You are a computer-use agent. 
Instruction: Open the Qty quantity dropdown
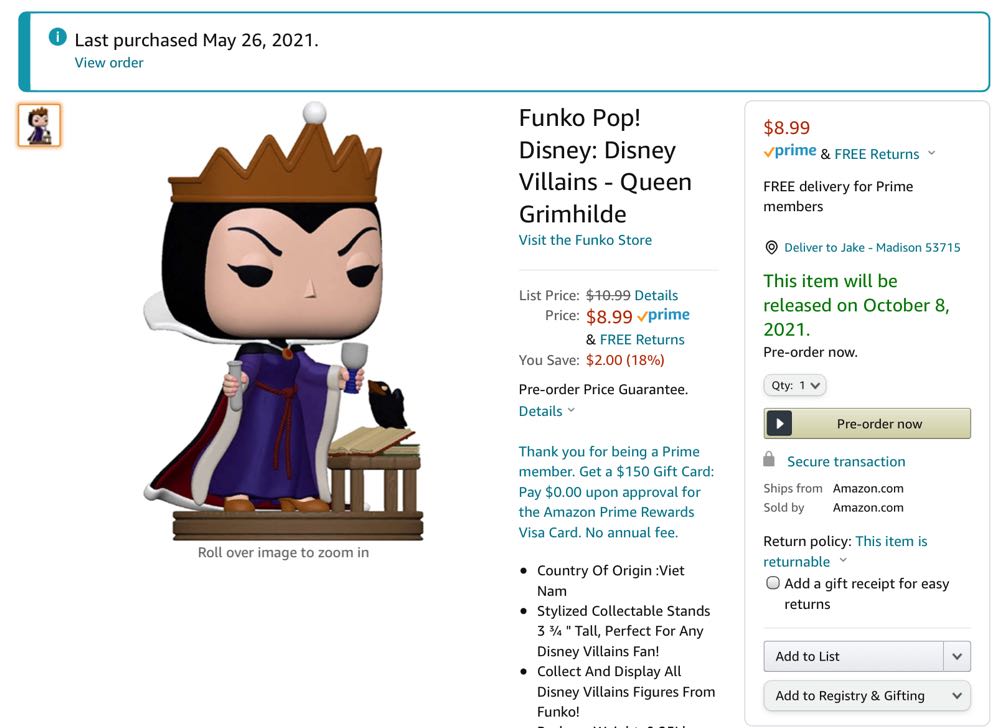coord(794,385)
